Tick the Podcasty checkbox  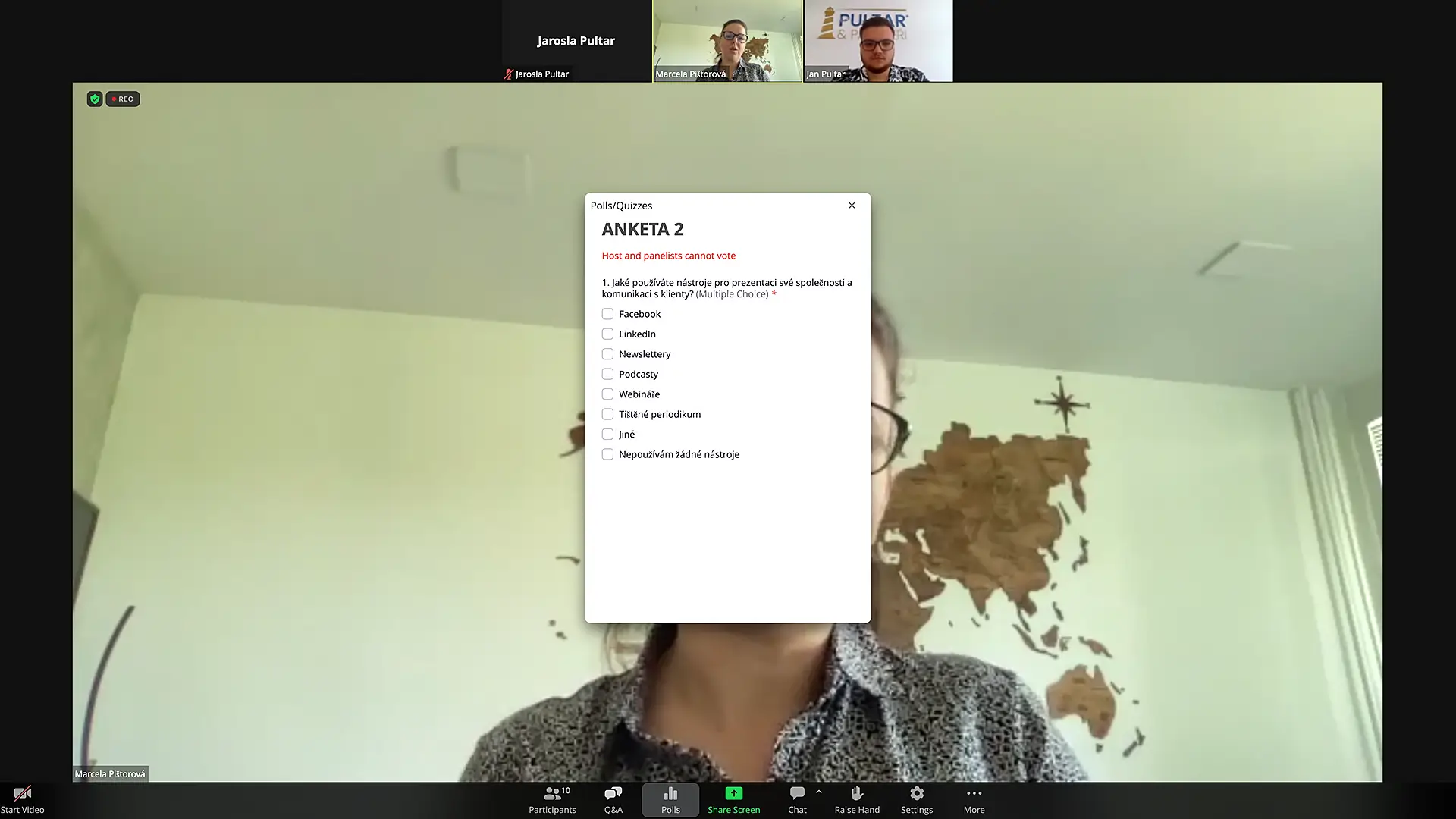607,375
